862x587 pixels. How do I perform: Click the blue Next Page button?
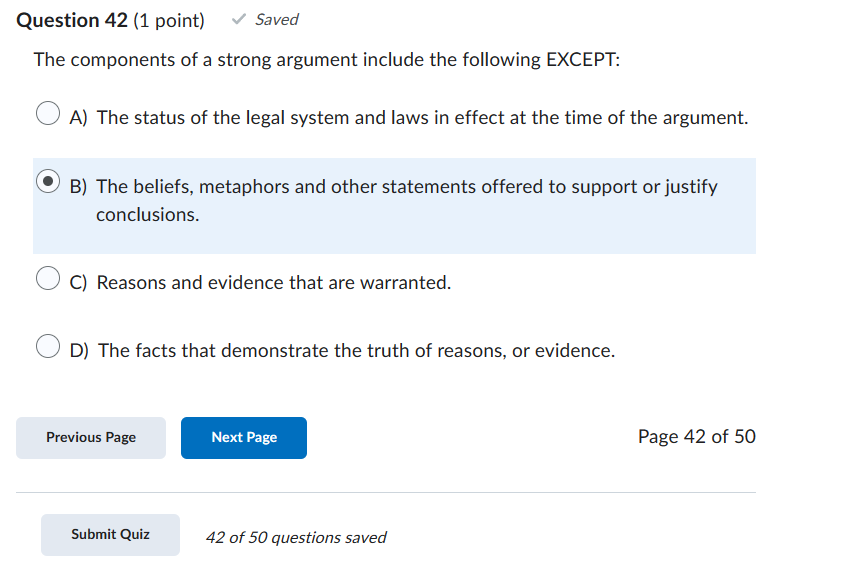tap(243, 437)
